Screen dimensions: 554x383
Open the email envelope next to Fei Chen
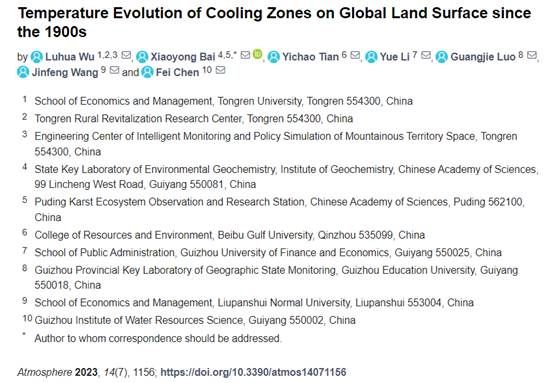click(x=220, y=70)
